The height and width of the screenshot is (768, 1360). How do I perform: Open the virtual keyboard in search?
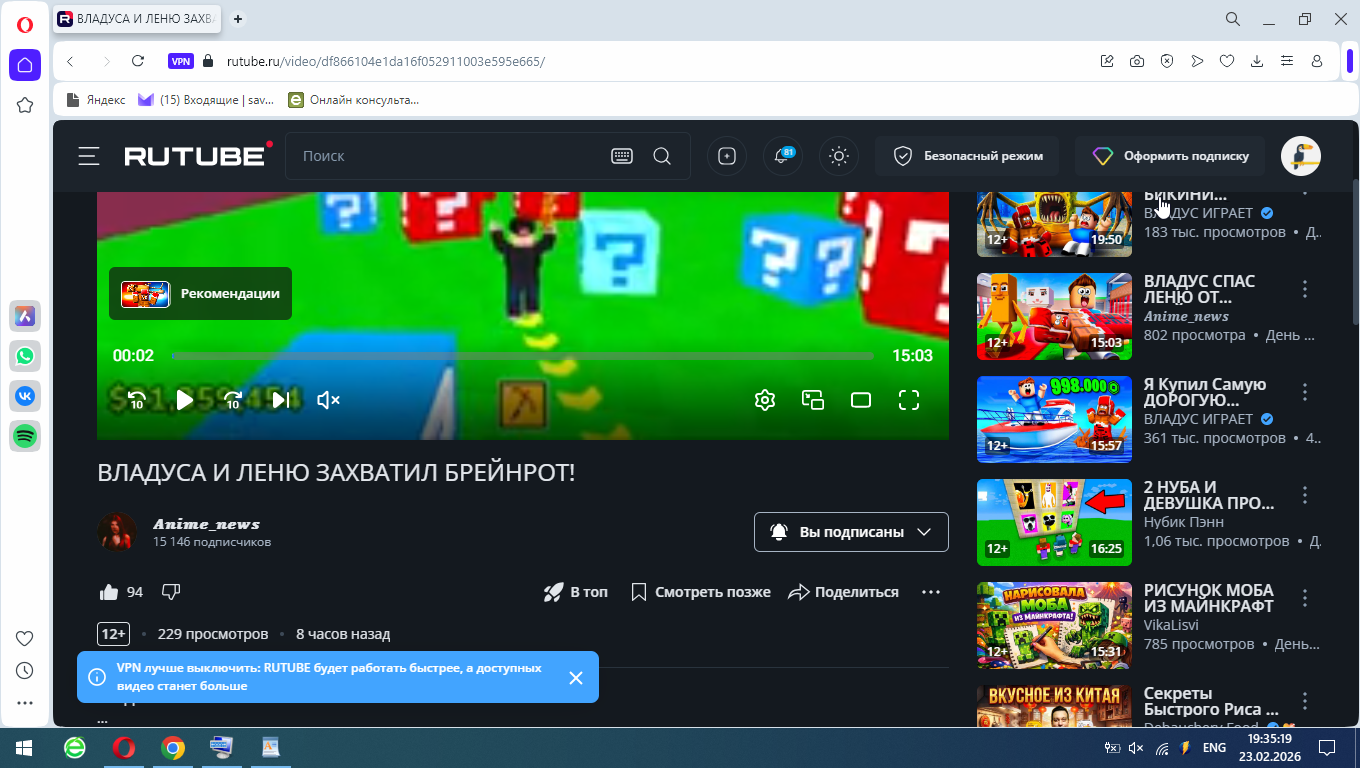click(622, 156)
